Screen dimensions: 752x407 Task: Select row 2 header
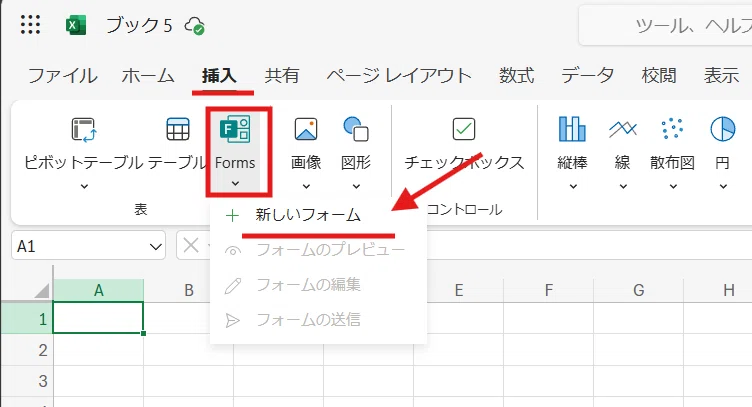click(27, 350)
